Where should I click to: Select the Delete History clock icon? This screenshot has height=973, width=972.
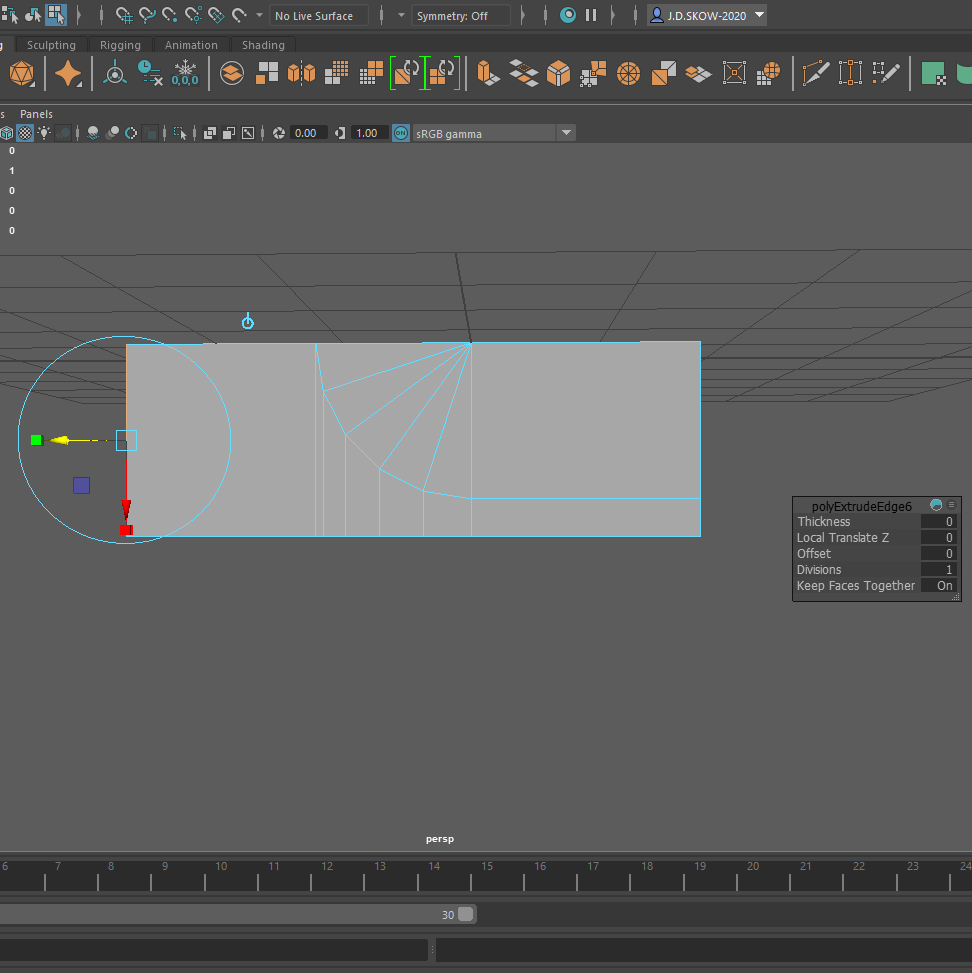coord(150,73)
